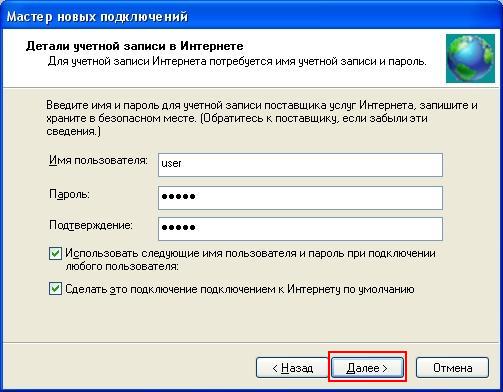Image resolution: width=503 pixels, height=392 pixels.
Task: Click the Имя пользователя label
Action: 98,160
